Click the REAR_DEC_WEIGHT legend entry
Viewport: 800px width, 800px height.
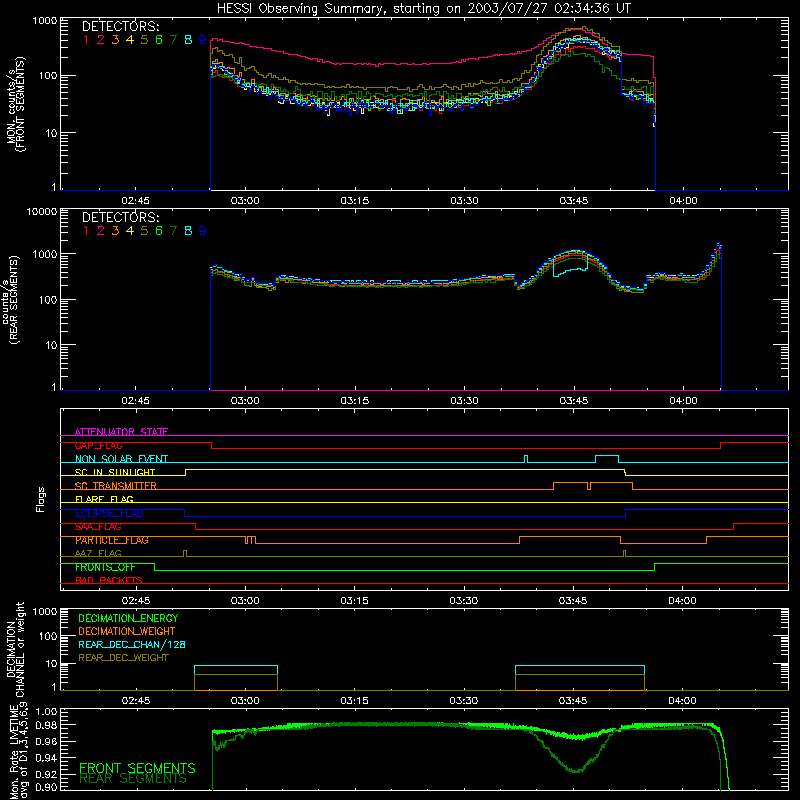click(x=123, y=658)
